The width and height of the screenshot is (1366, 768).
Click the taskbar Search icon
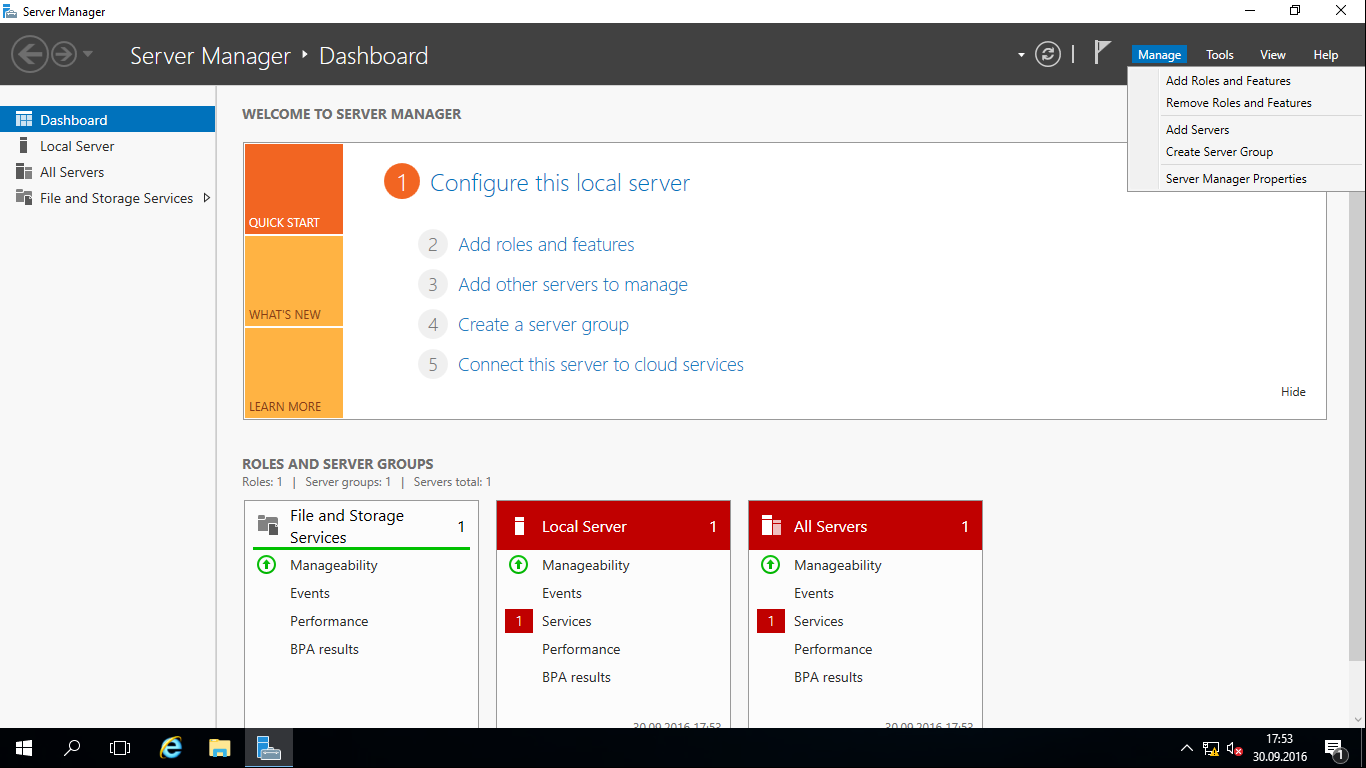(x=72, y=748)
